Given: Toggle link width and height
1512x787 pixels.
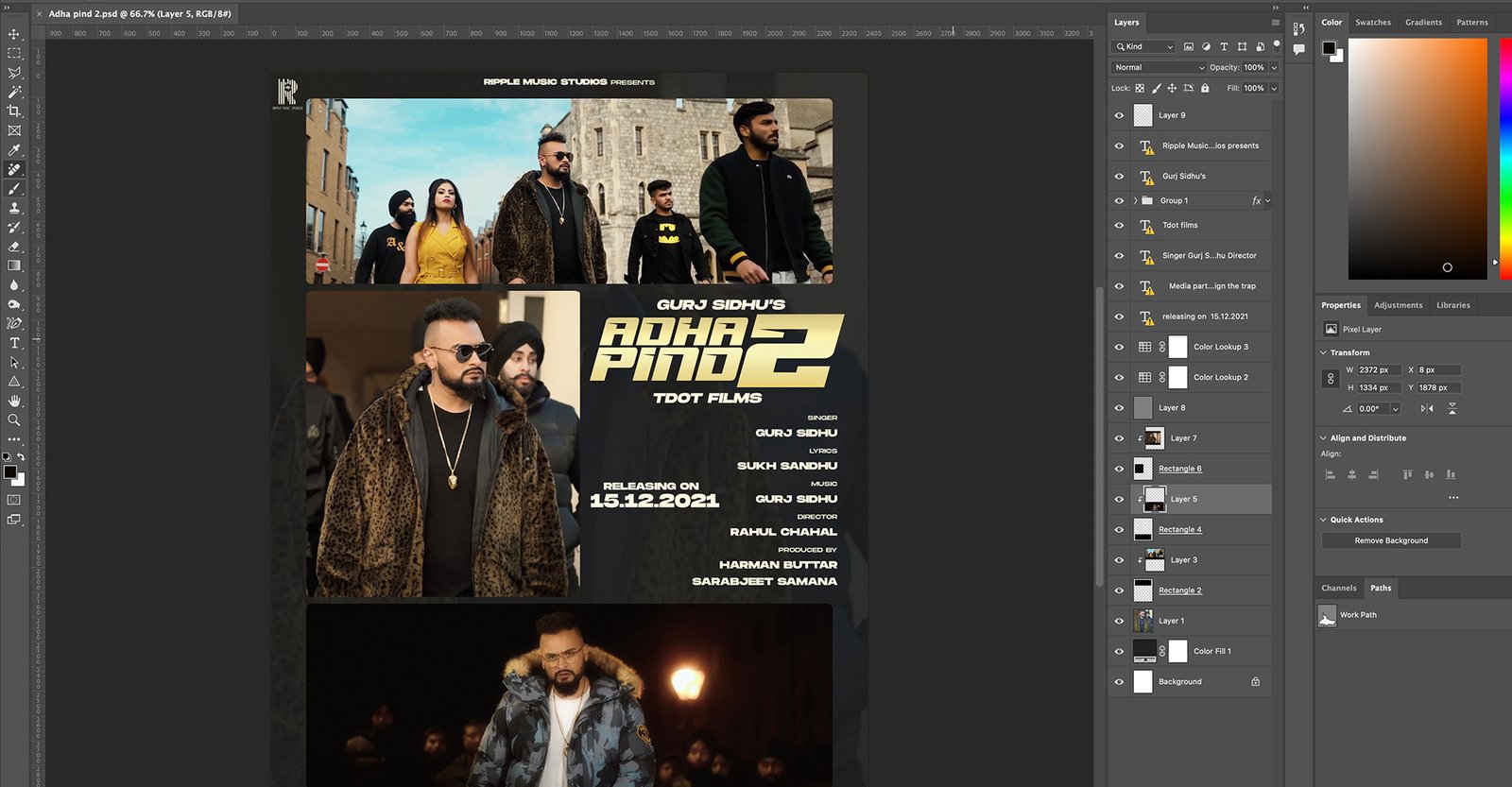Looking at the screenshot, I should click(1331, 379).
